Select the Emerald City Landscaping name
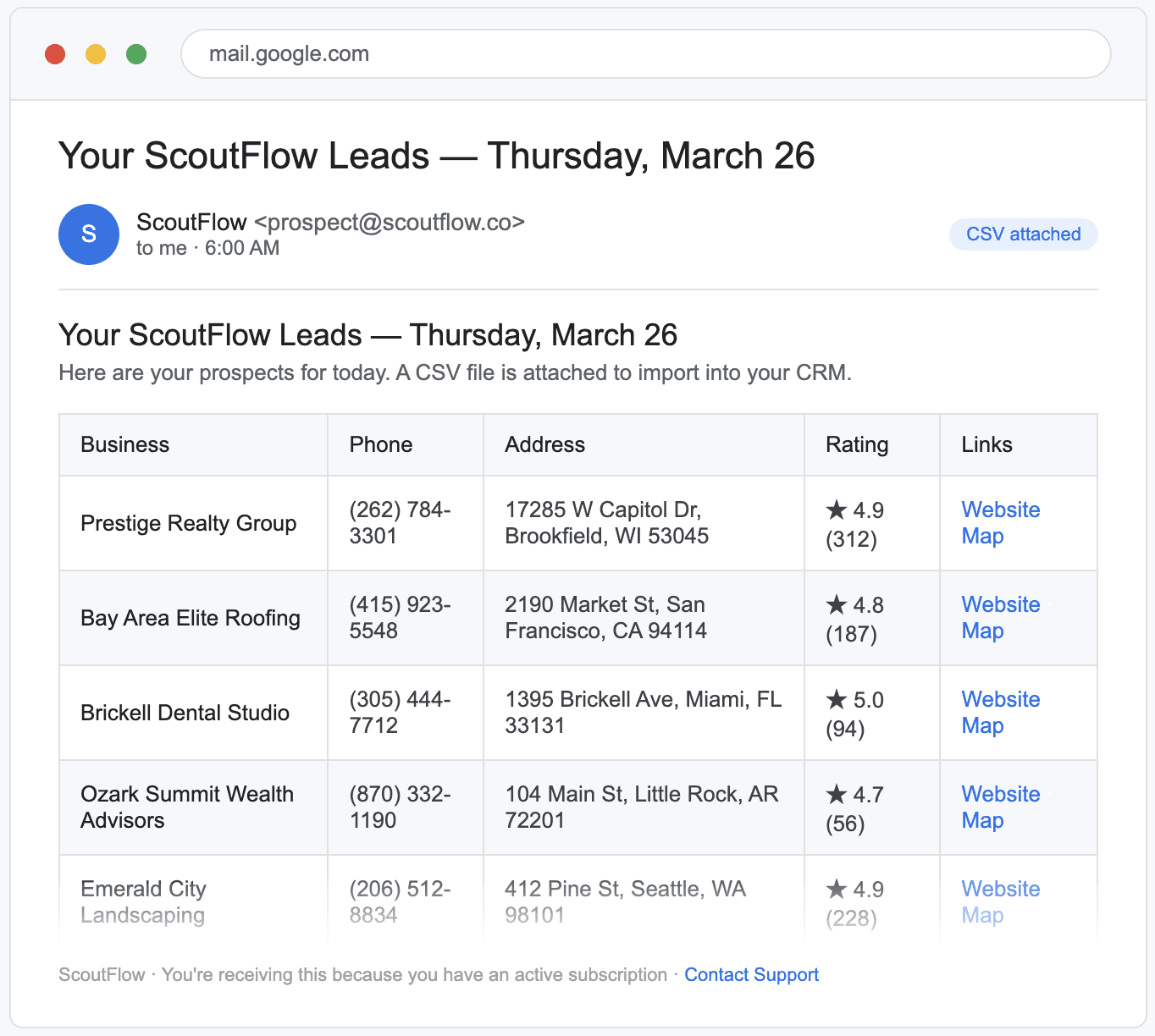The width and height of the screenshot is (1155, 1036). pyautogui.click(x=143, y=902)
